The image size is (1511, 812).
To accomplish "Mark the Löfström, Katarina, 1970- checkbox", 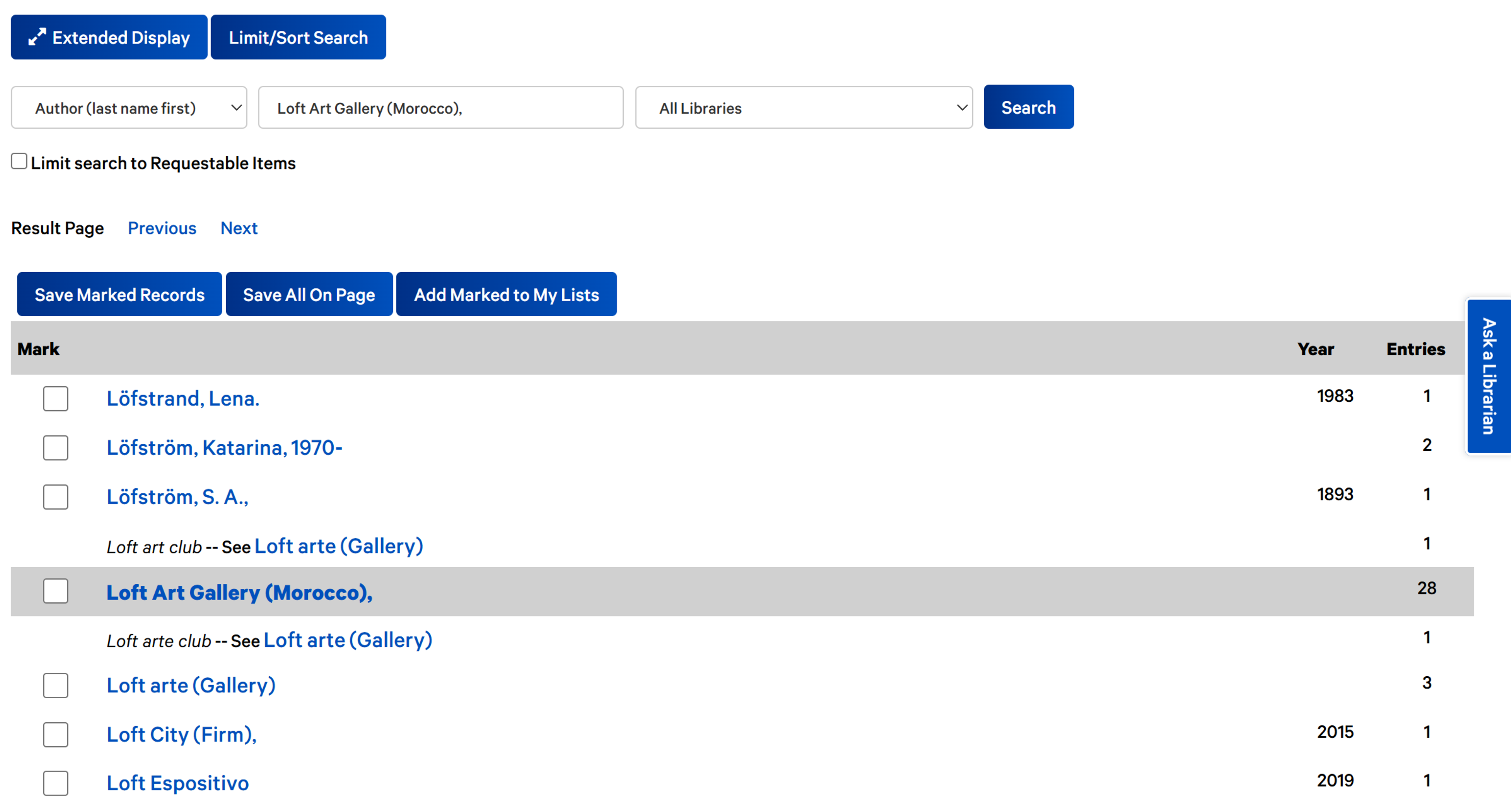I will tap(56, 448).
